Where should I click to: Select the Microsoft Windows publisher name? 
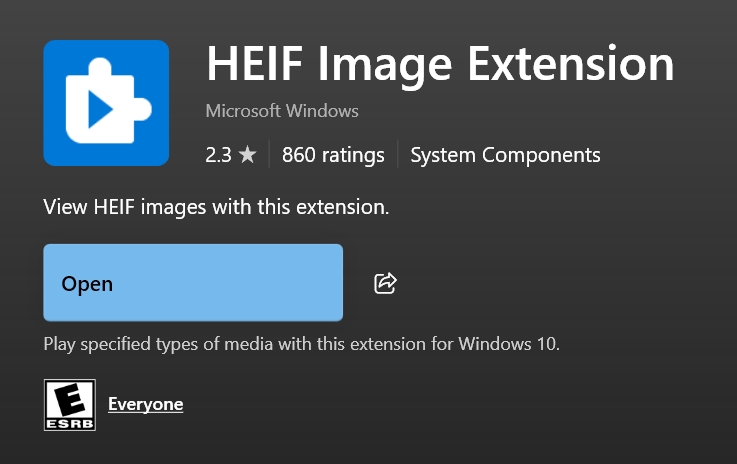click(x=281, y=110)
